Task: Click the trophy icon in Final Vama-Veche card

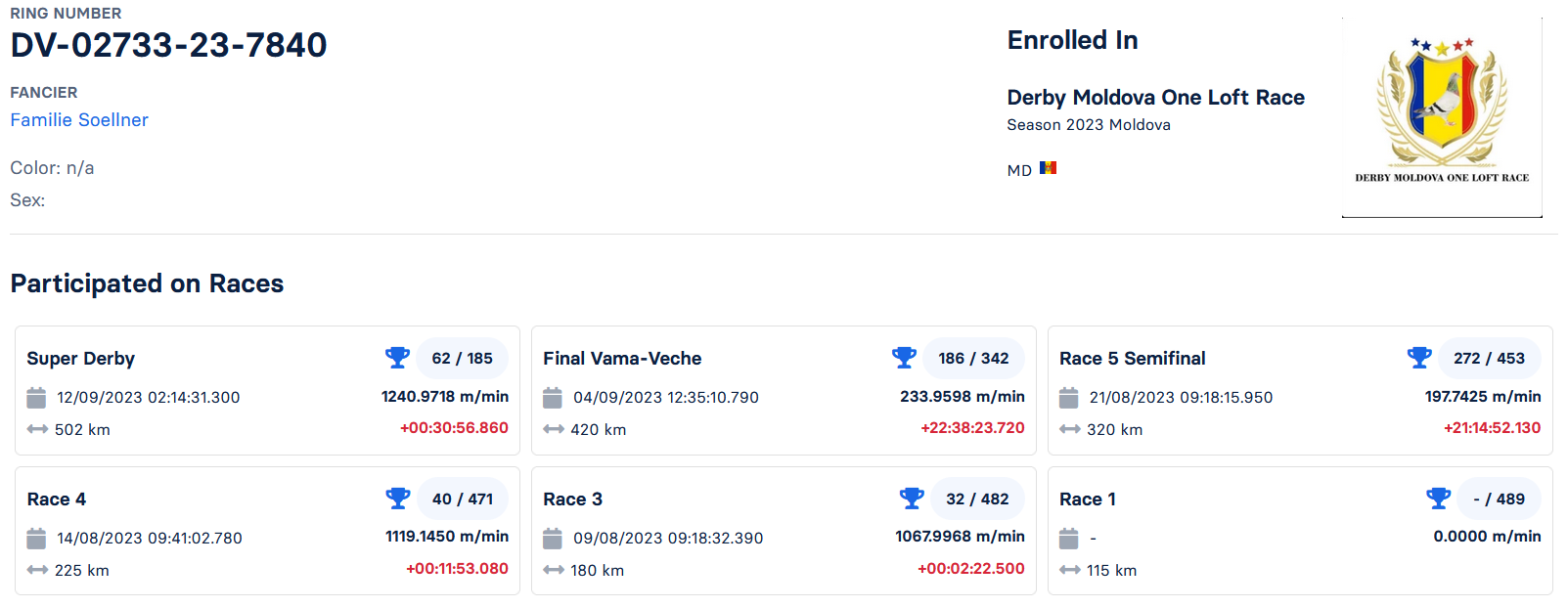Action: tap(904, 358)
